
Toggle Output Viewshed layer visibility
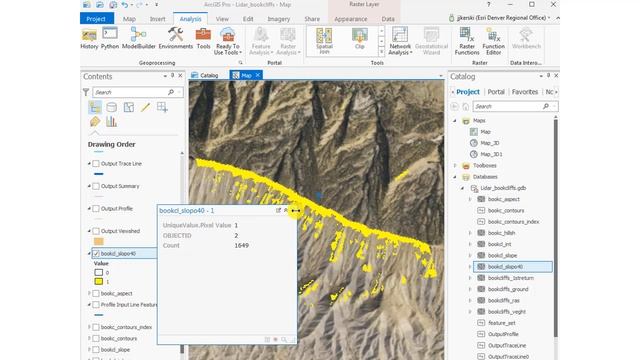96,231
